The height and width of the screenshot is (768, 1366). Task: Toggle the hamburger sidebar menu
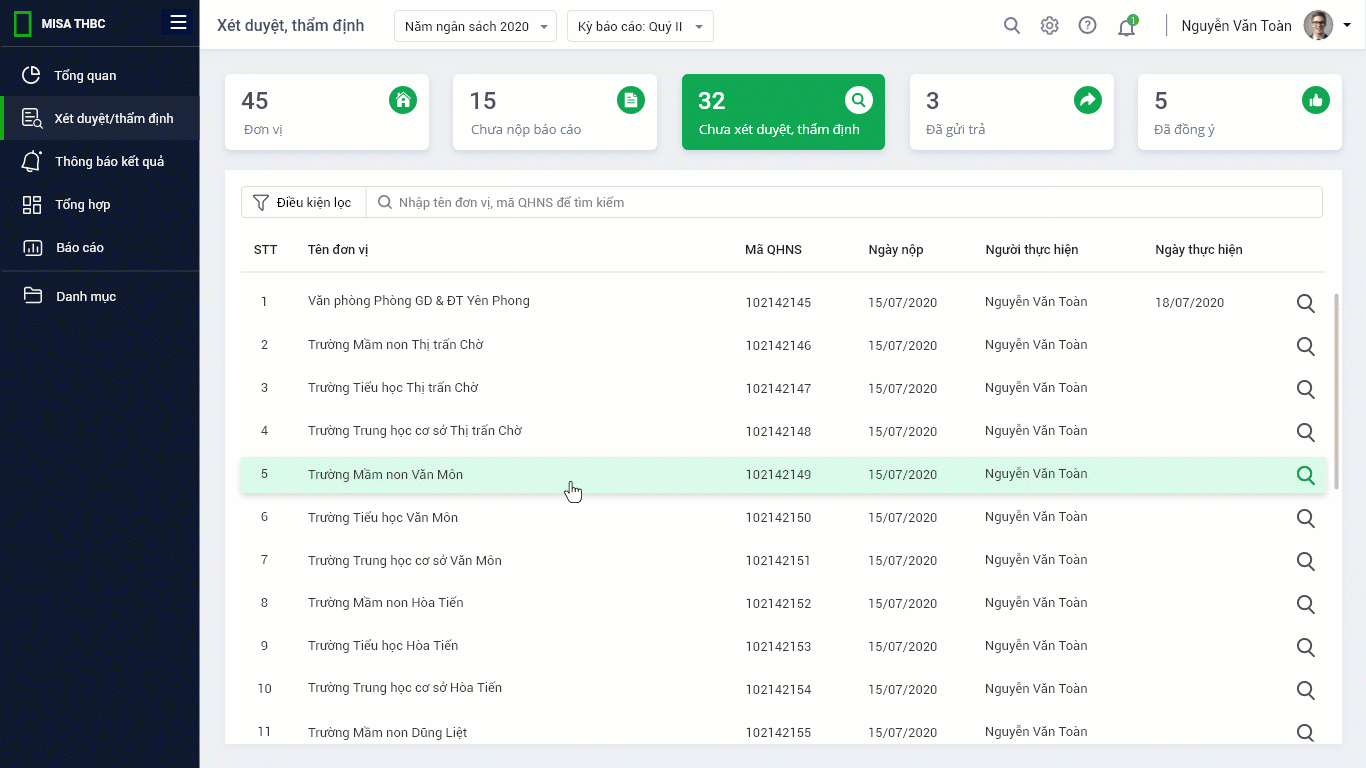178,23
